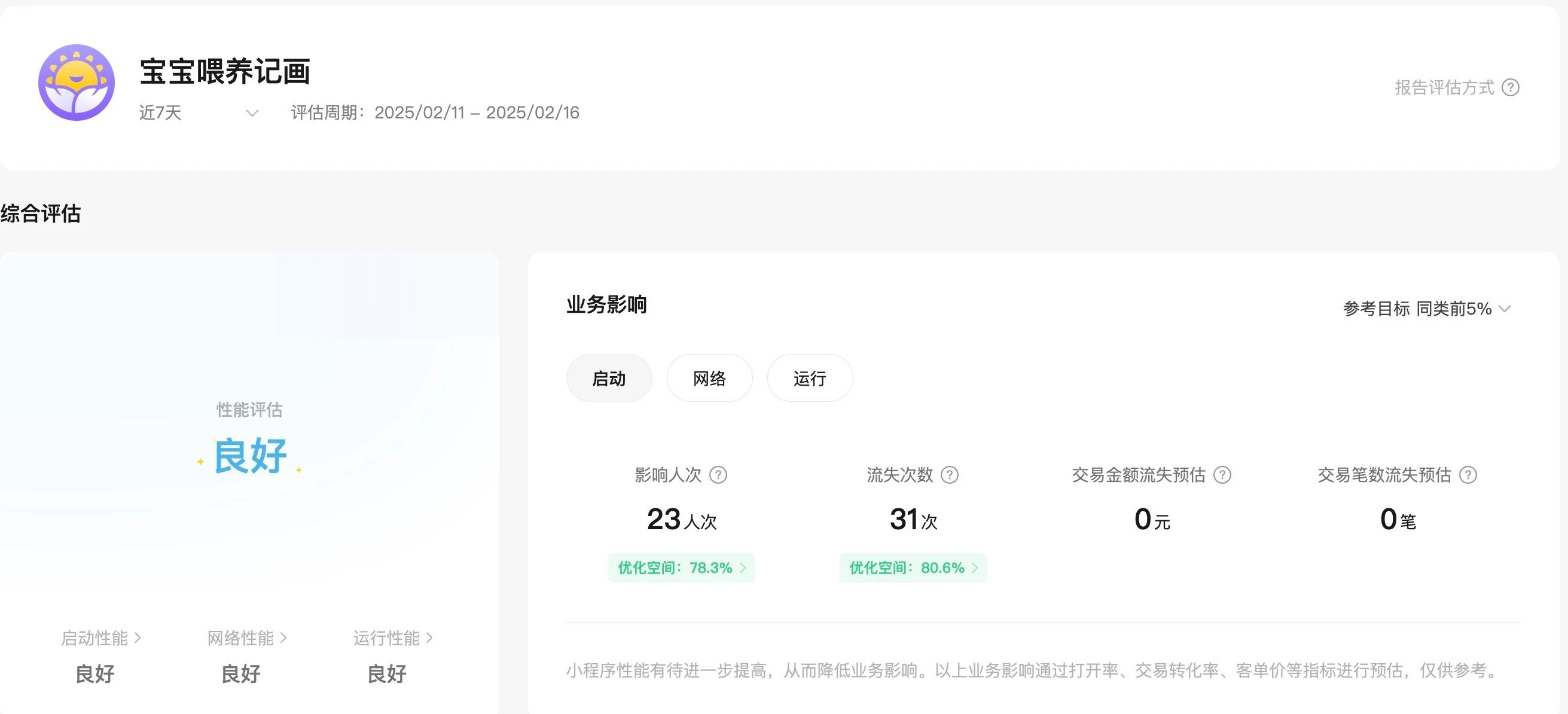Click the app title 宝宝喂养记画
Image resolution: width=1568 pixels, height=714 pixels.
[x=225, y=71]
